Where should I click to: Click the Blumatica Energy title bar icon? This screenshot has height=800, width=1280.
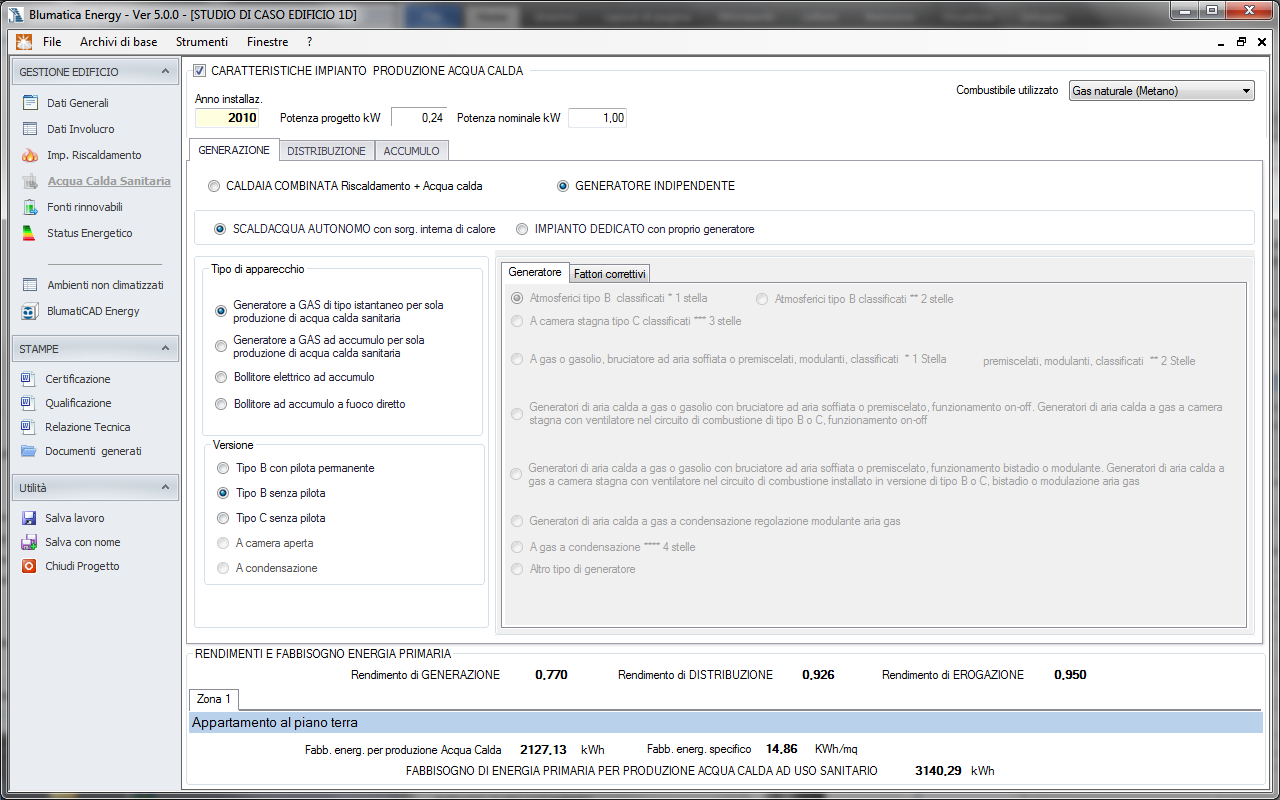click(x=16, y=14)
